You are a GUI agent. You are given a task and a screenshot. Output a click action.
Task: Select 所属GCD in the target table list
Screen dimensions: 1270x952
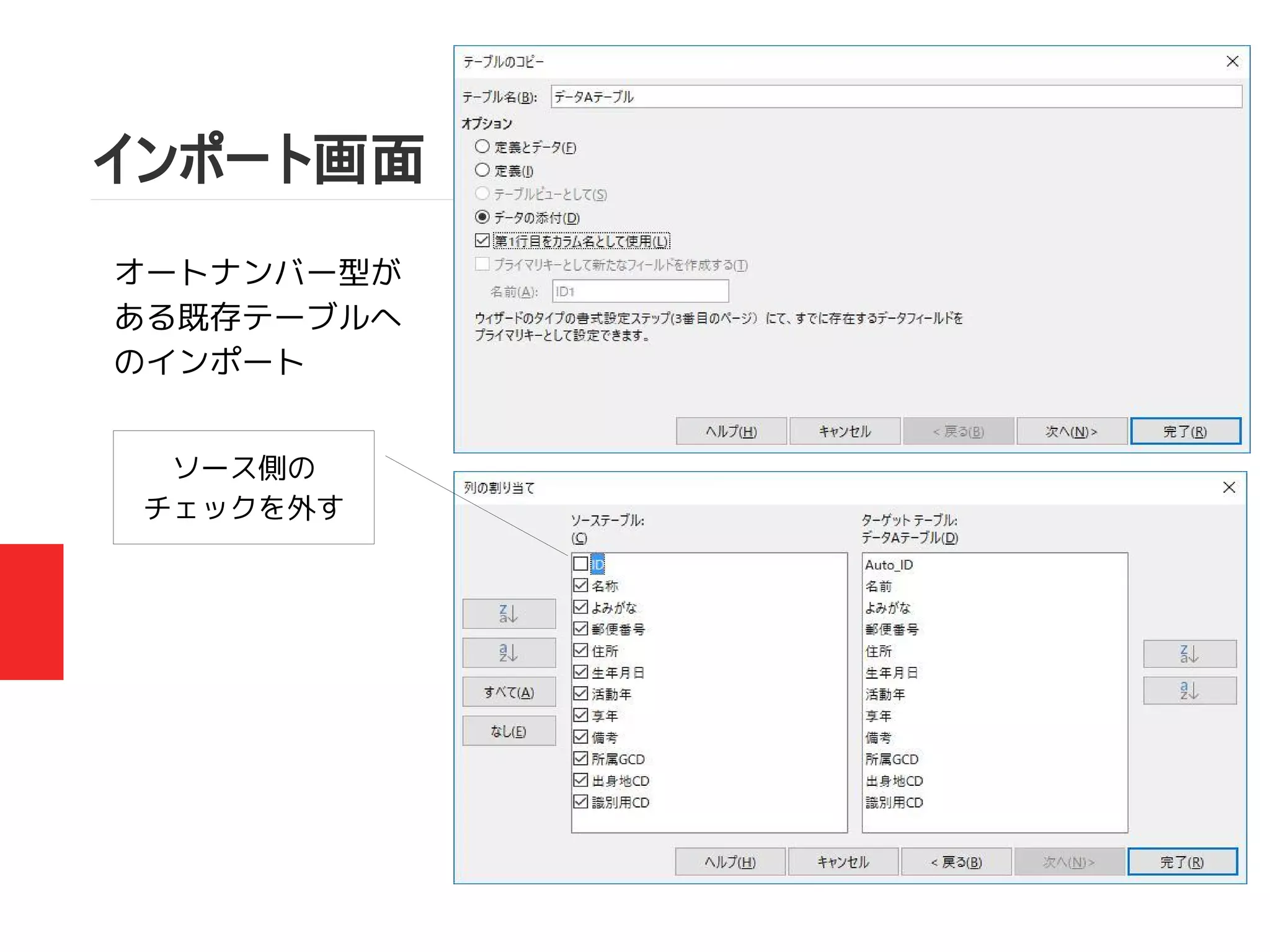[x=892, y=760]
